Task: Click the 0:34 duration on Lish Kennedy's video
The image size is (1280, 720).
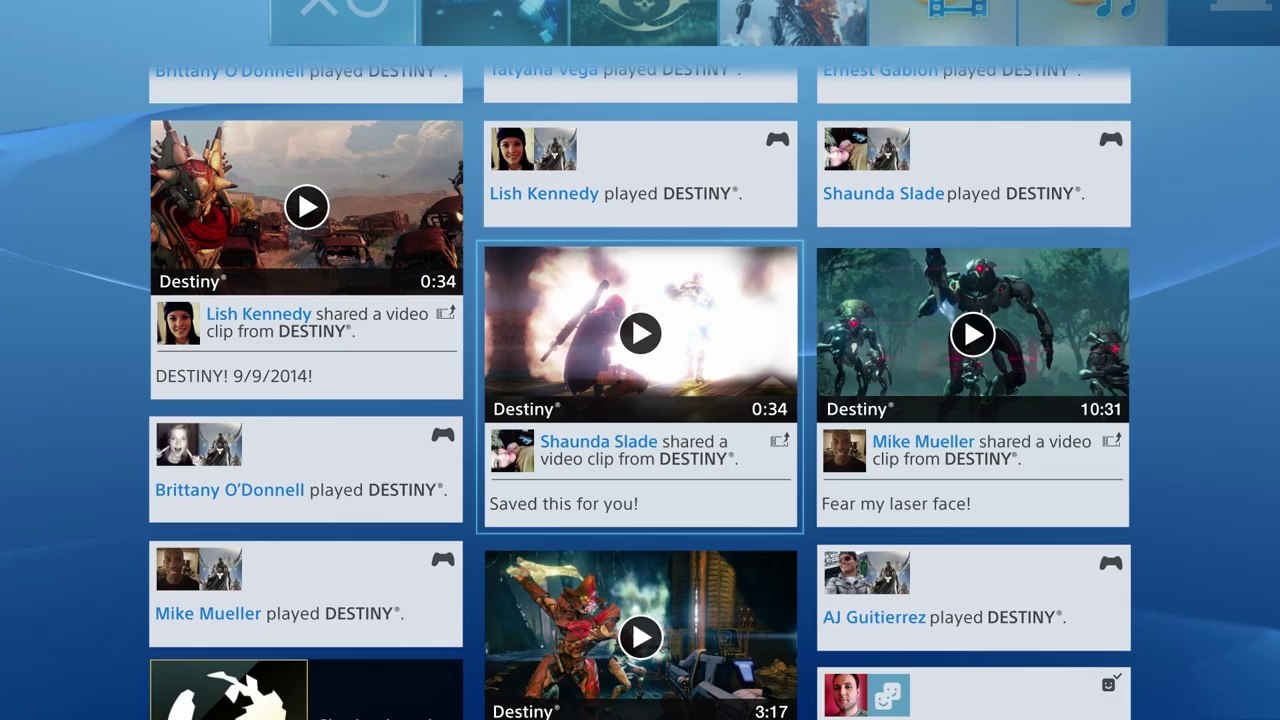Action: (x=437, y=282)
